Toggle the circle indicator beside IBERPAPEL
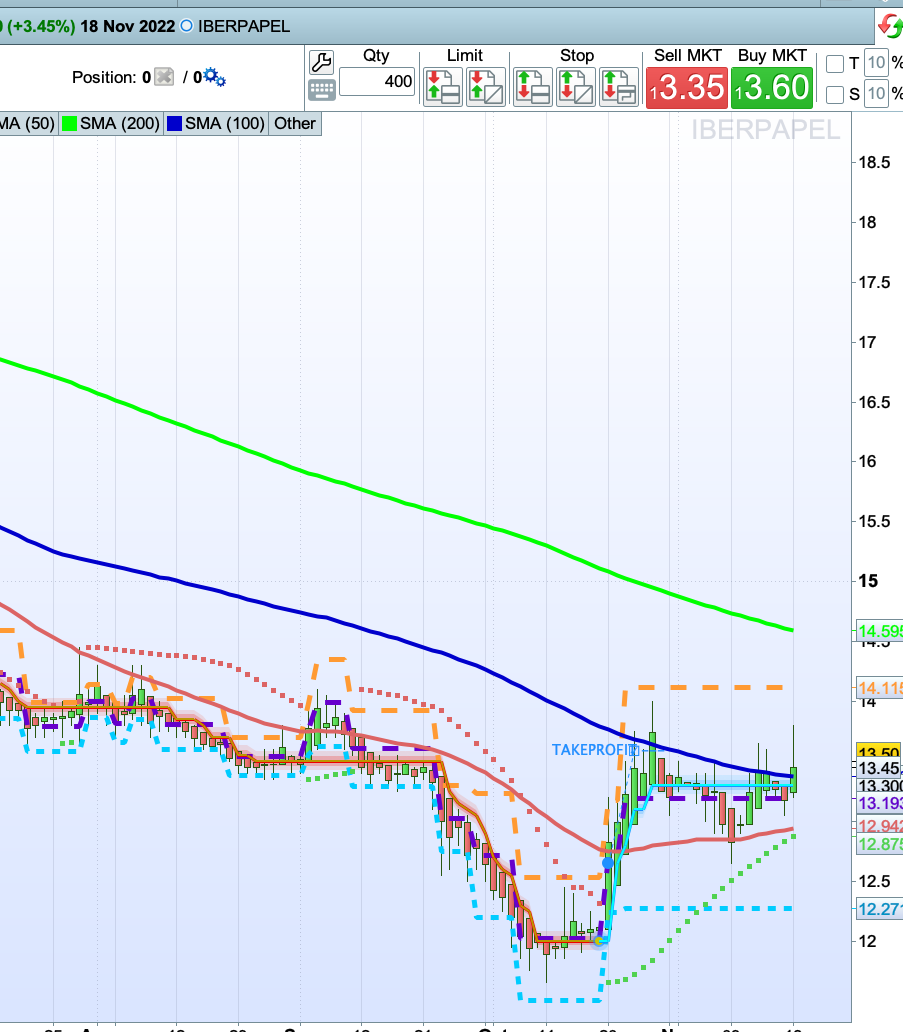 (187, 26)
